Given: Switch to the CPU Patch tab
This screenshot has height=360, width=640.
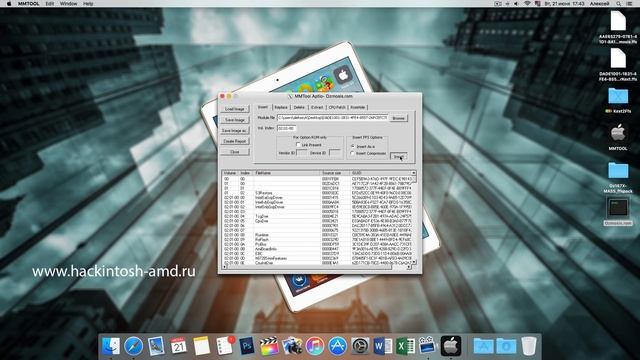Looking at the screenshot, I should coord(337,107).
